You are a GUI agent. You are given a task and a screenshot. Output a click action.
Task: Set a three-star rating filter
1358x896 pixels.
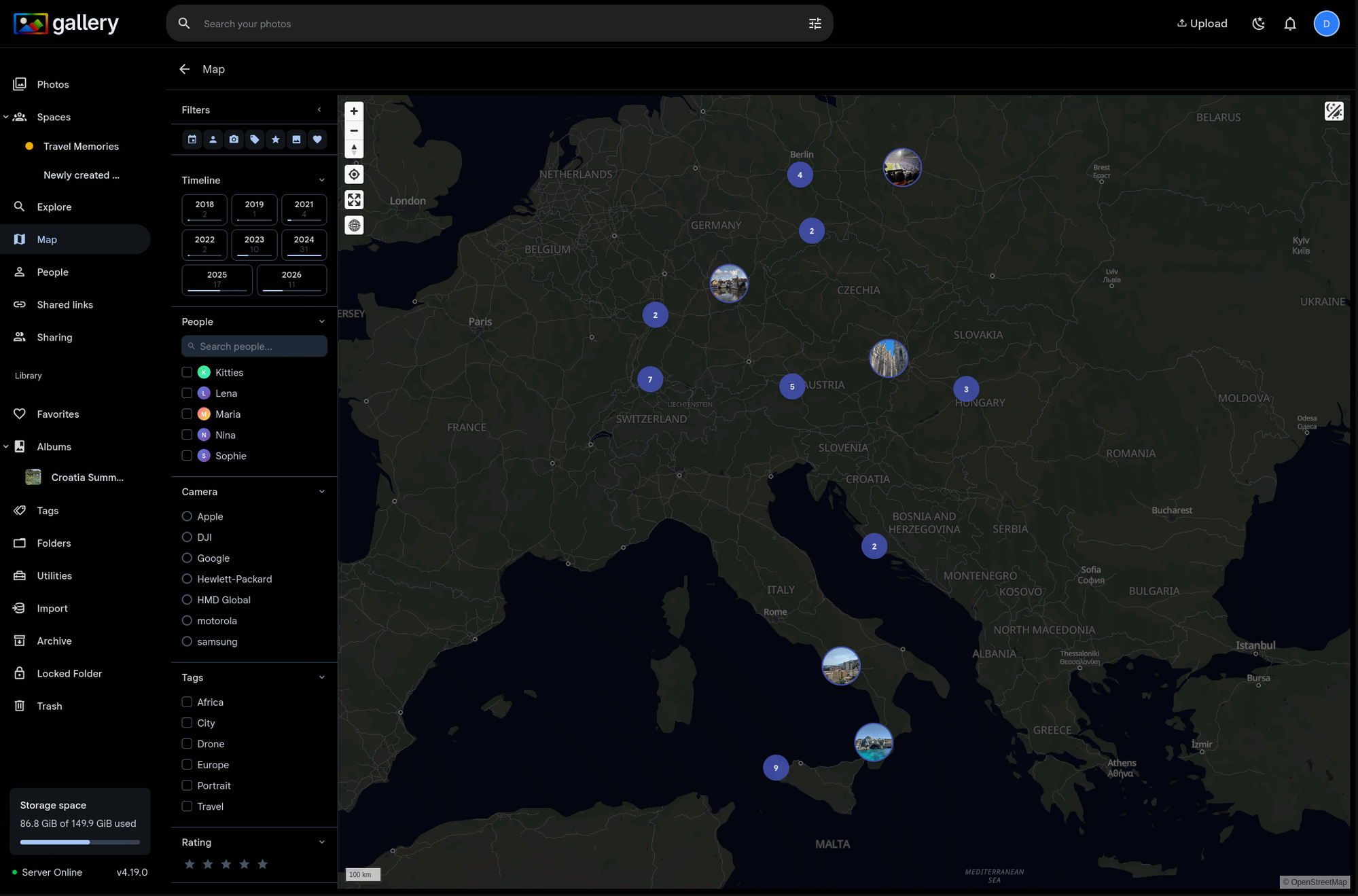(226, 863)
